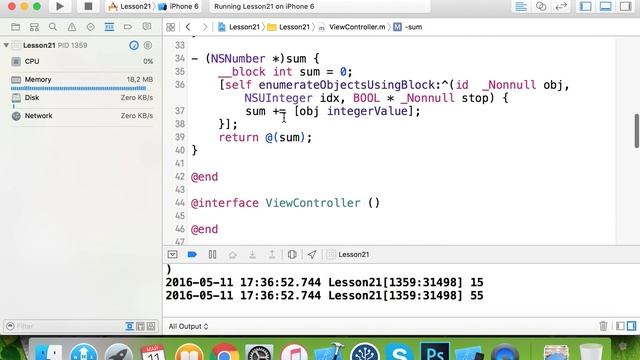Toggle the Navigator panel visibility

coord(586,7)
